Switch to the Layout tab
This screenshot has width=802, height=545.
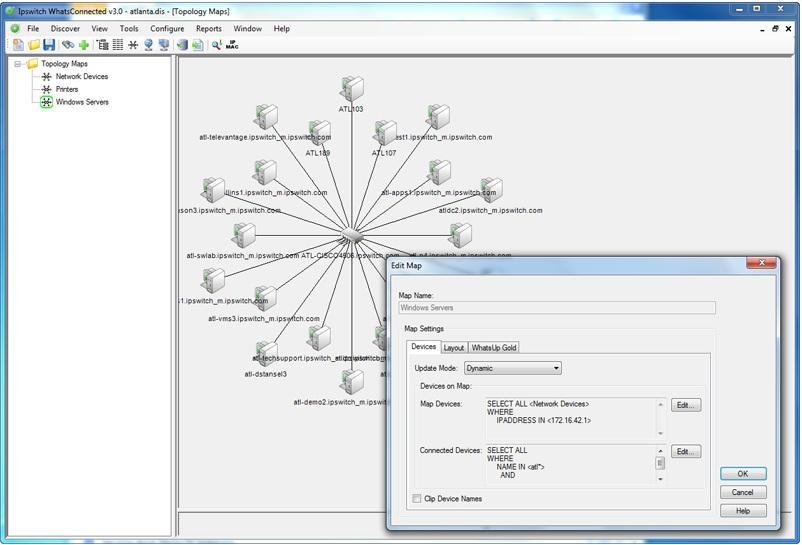tap(454, 348)
